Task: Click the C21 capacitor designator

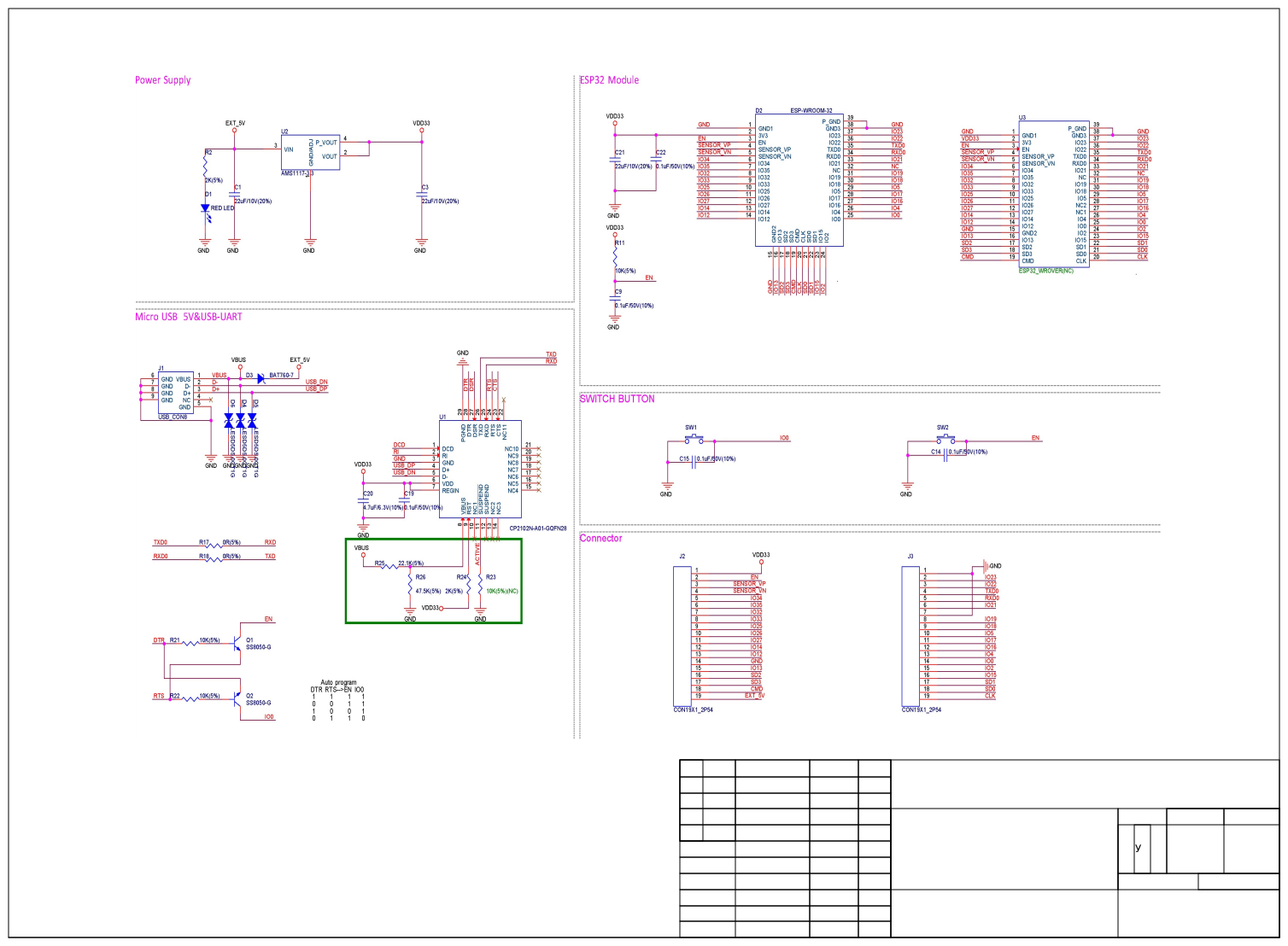Action: click(x=619, y=153)
